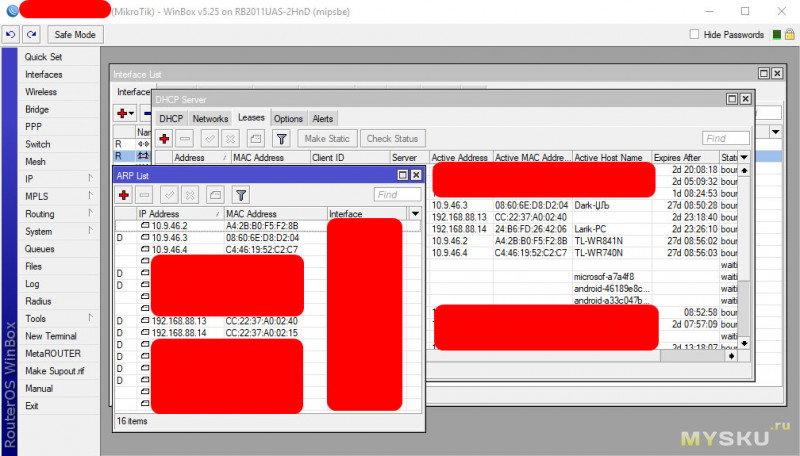Click the Find field in DHCP Server
This screenshot has height=456, width=800.
click(x=726, y=138)
